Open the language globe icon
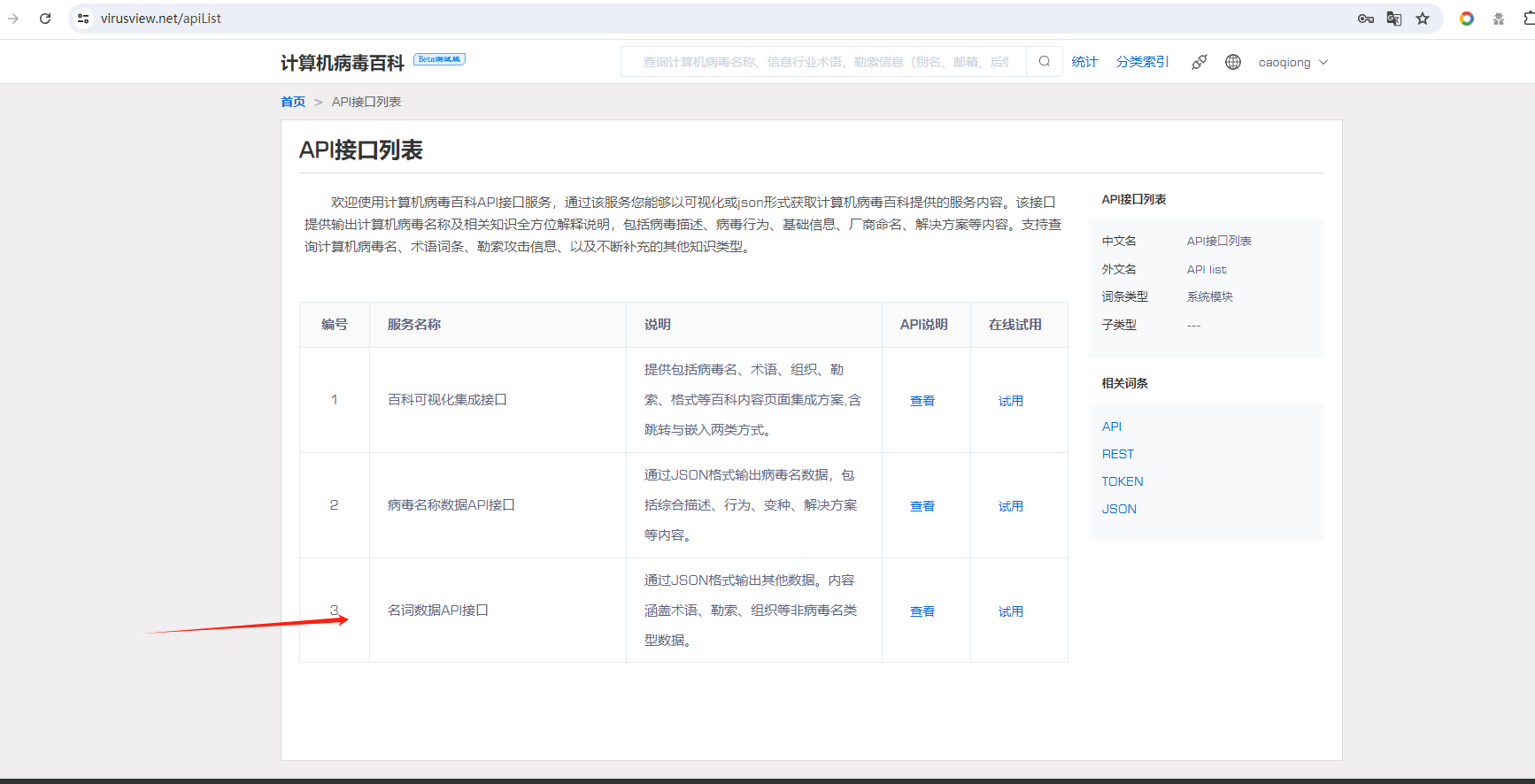The image size is (1535, 784). [x=1233, y=62]
